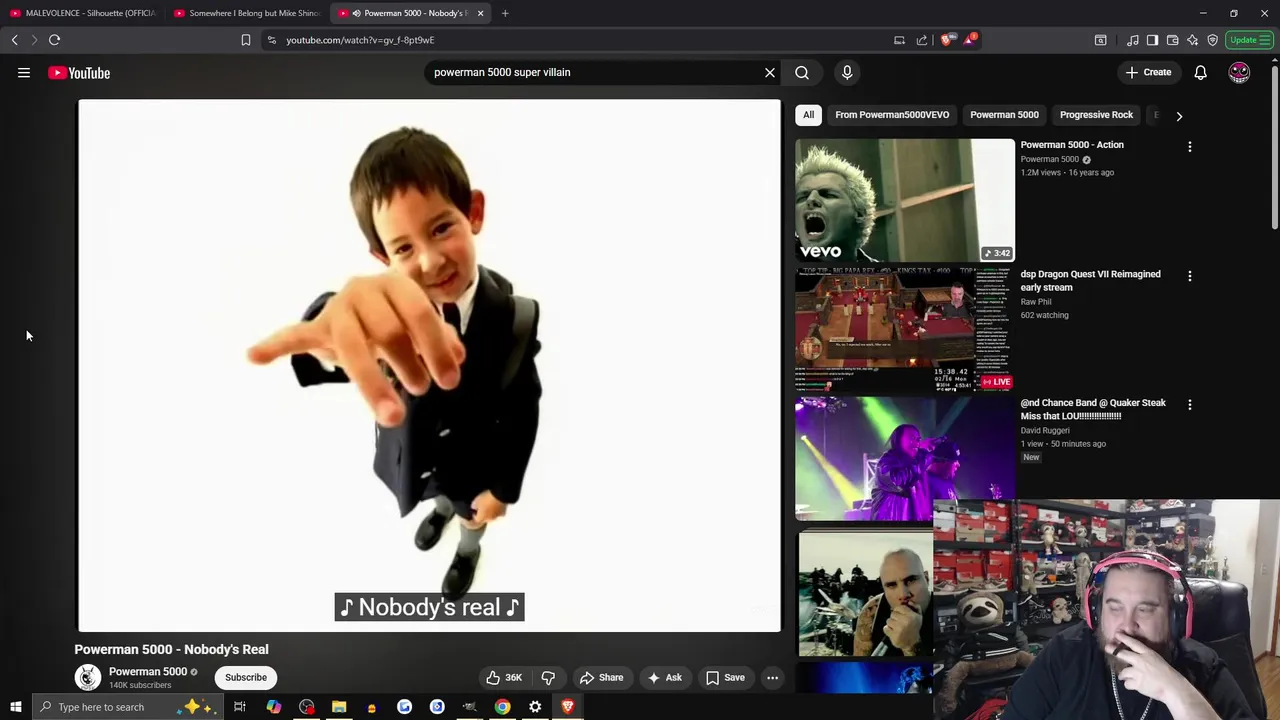Go back in the browser
Screen dimensions: 1280x720
(15, 40)
